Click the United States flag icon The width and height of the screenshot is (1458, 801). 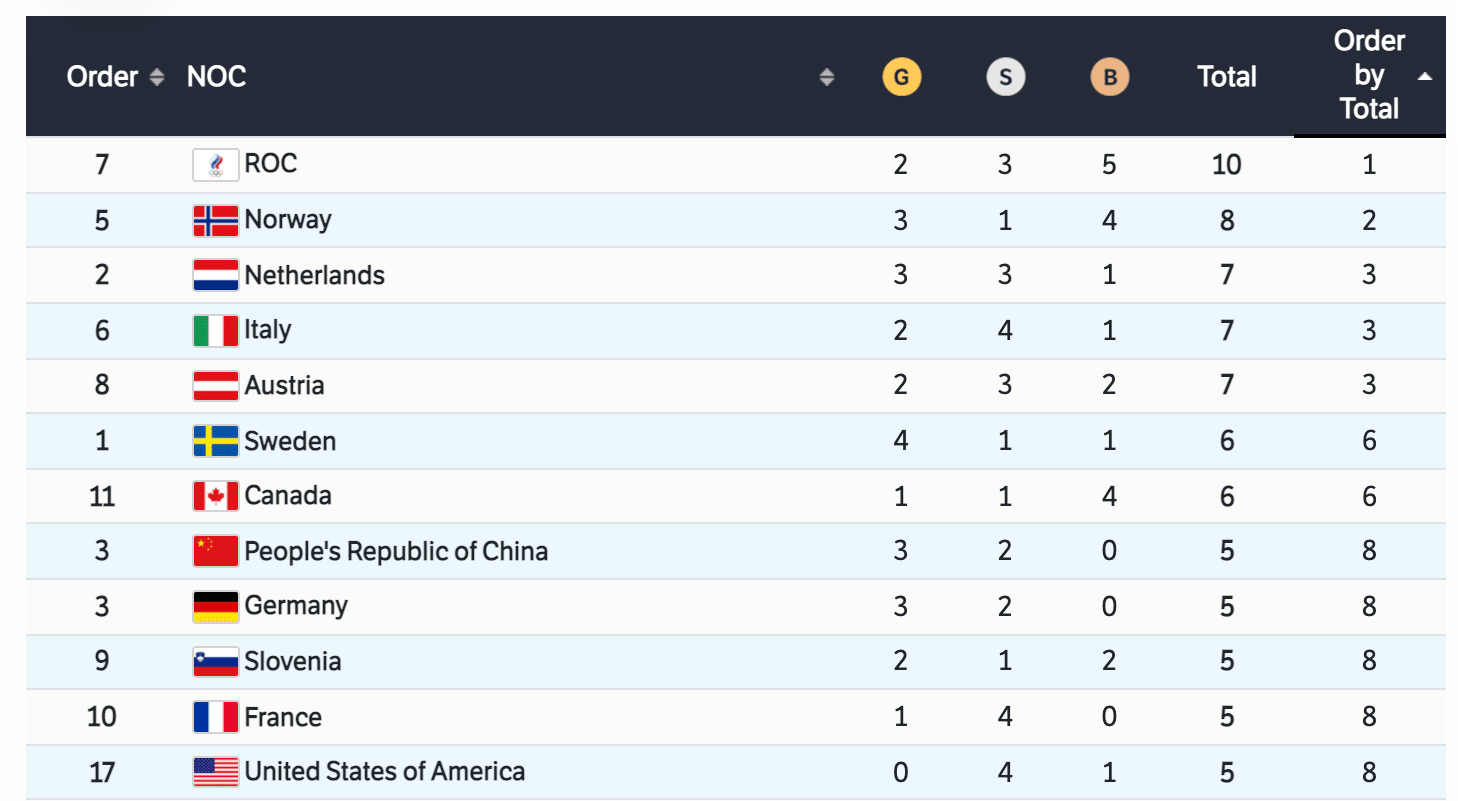[x=215, y=772]
